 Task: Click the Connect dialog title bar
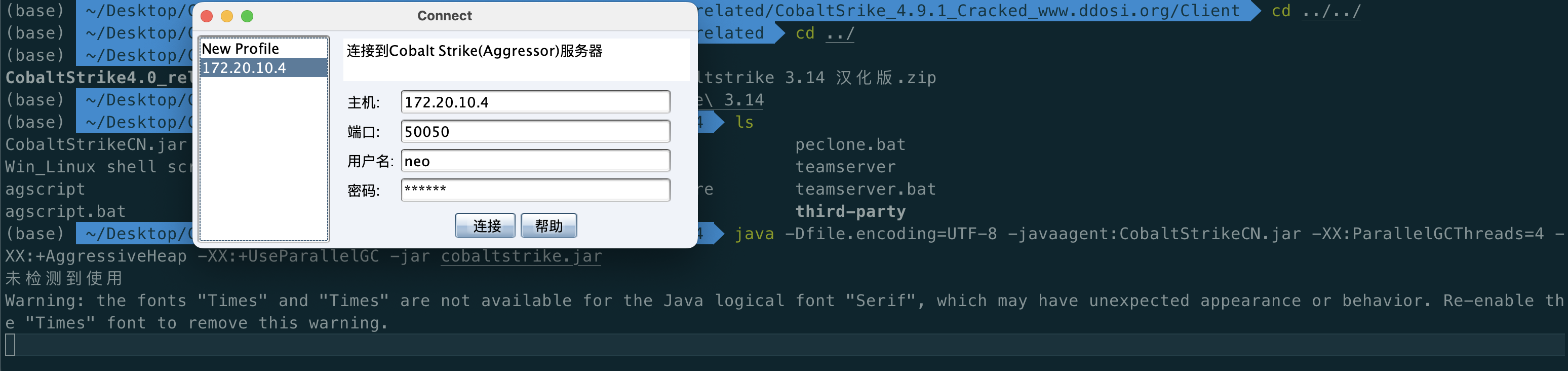pos(444,16)
